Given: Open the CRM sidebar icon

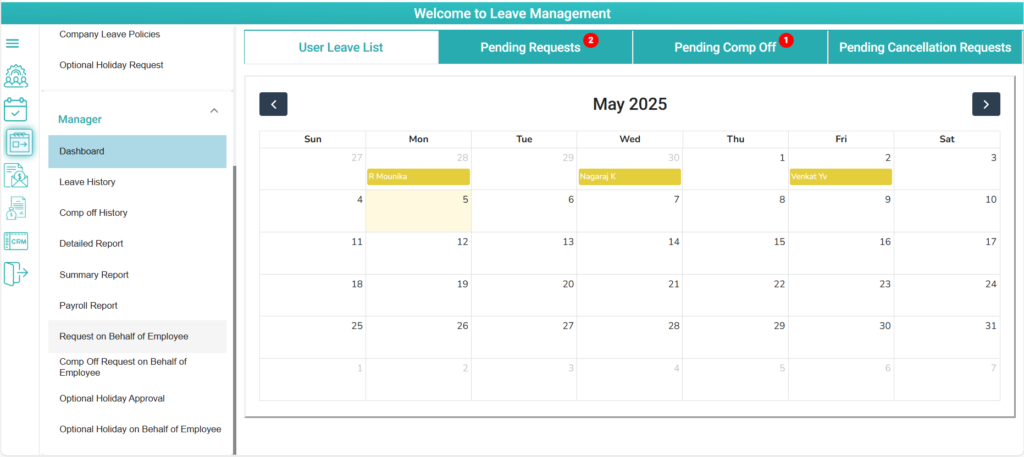Looking at the screenshot, I should (x=16, y=241).
